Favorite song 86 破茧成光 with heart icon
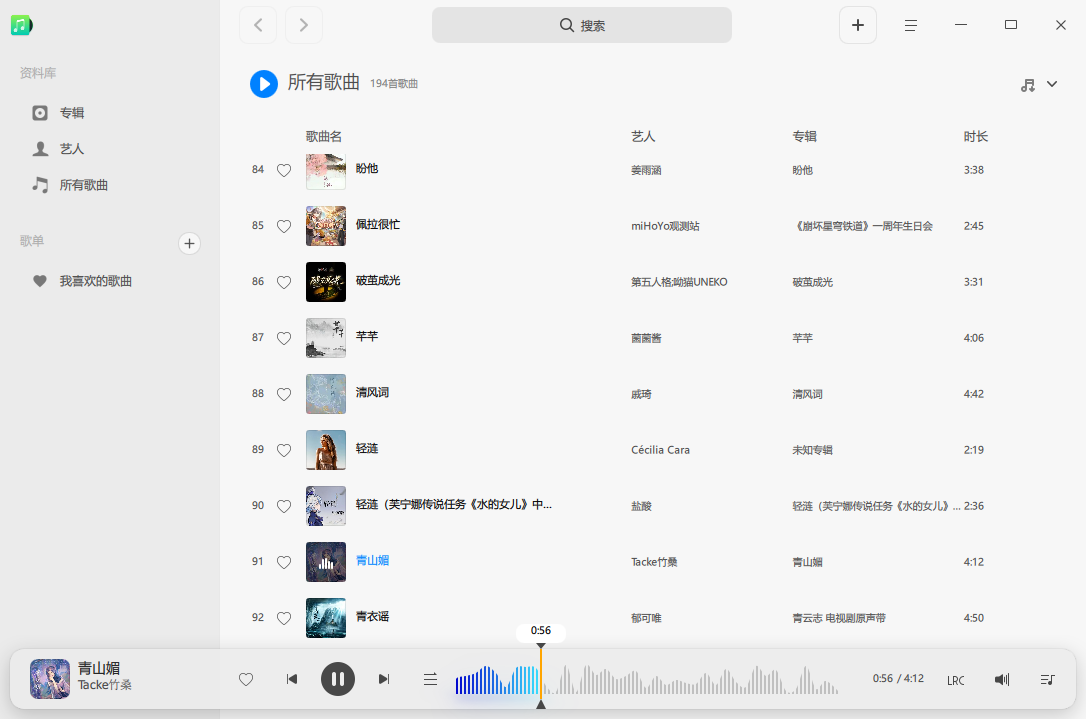This screenshot has width=1086, height=719. (284, 282)
